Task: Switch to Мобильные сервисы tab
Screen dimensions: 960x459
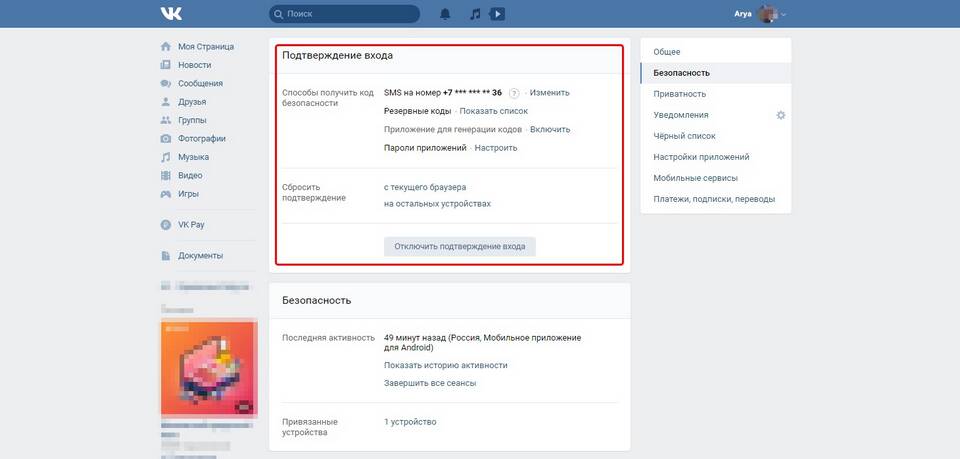Action: point(716,178)
